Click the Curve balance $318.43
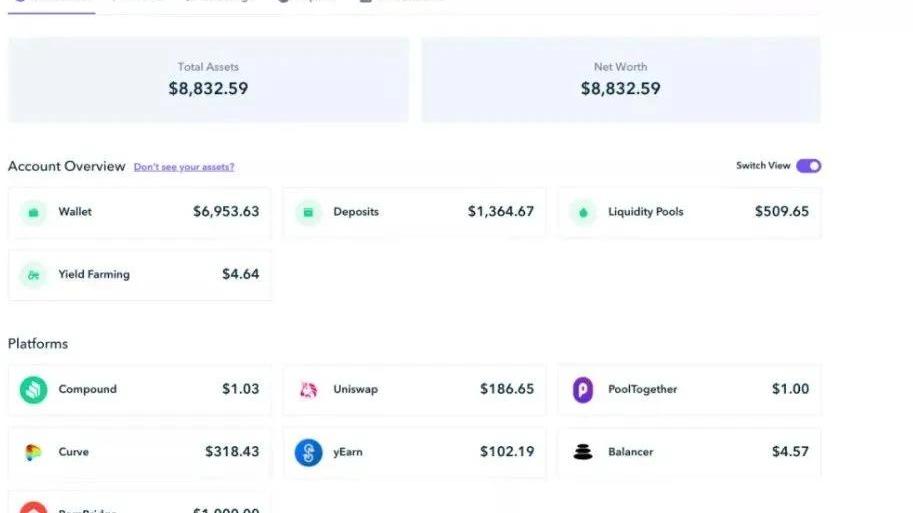The width and height of the screenshot is (913, 513). [232, 452]
